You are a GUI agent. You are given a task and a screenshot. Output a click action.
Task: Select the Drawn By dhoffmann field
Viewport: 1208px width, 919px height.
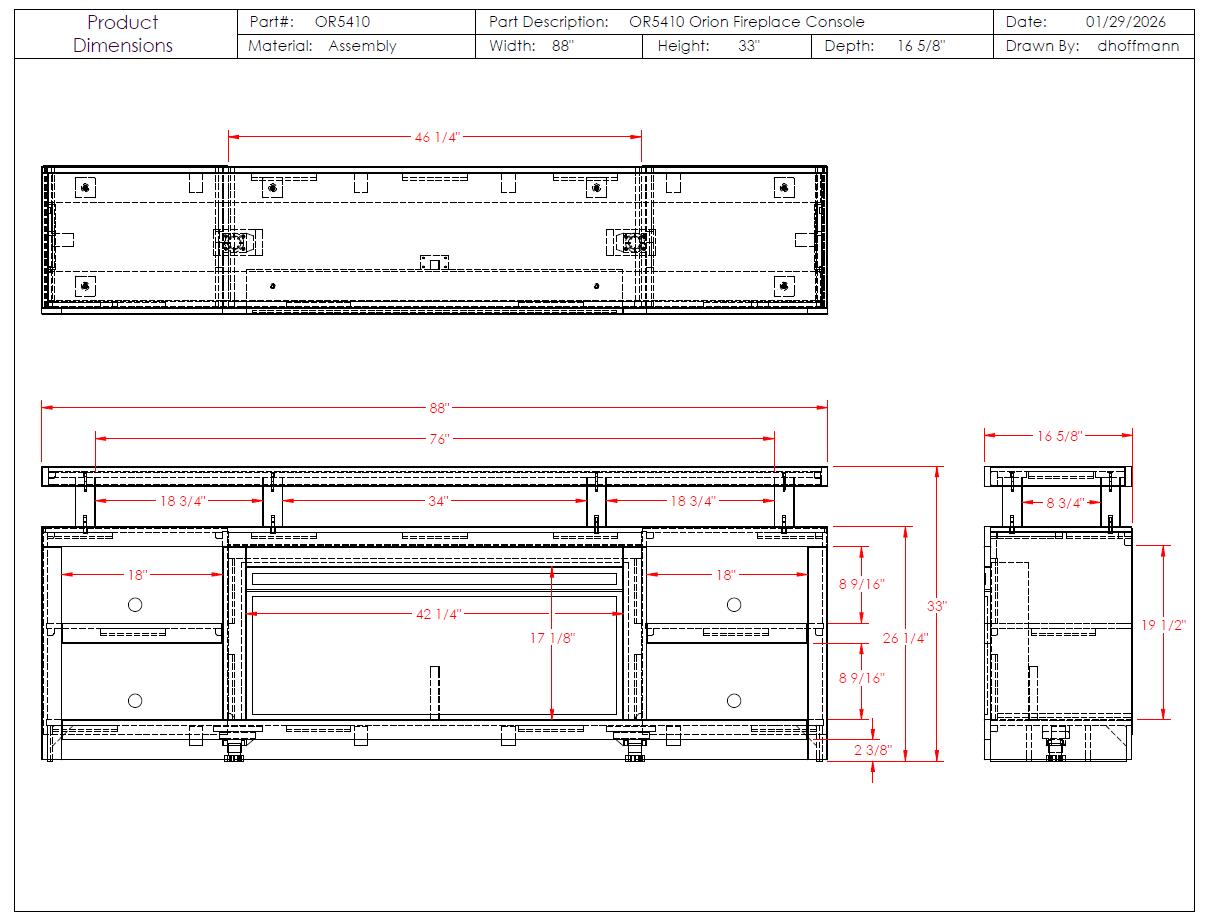(1093, 46)
